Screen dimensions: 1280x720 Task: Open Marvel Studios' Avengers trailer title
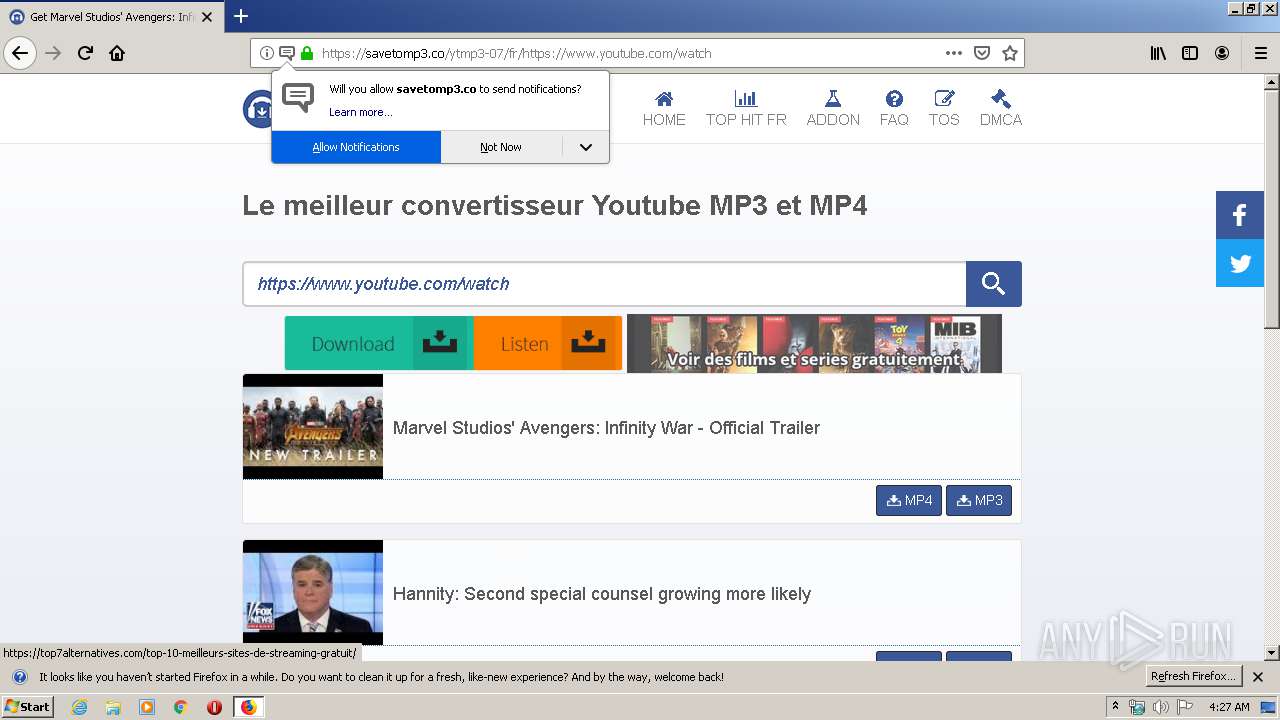click(x=606, y=428)
